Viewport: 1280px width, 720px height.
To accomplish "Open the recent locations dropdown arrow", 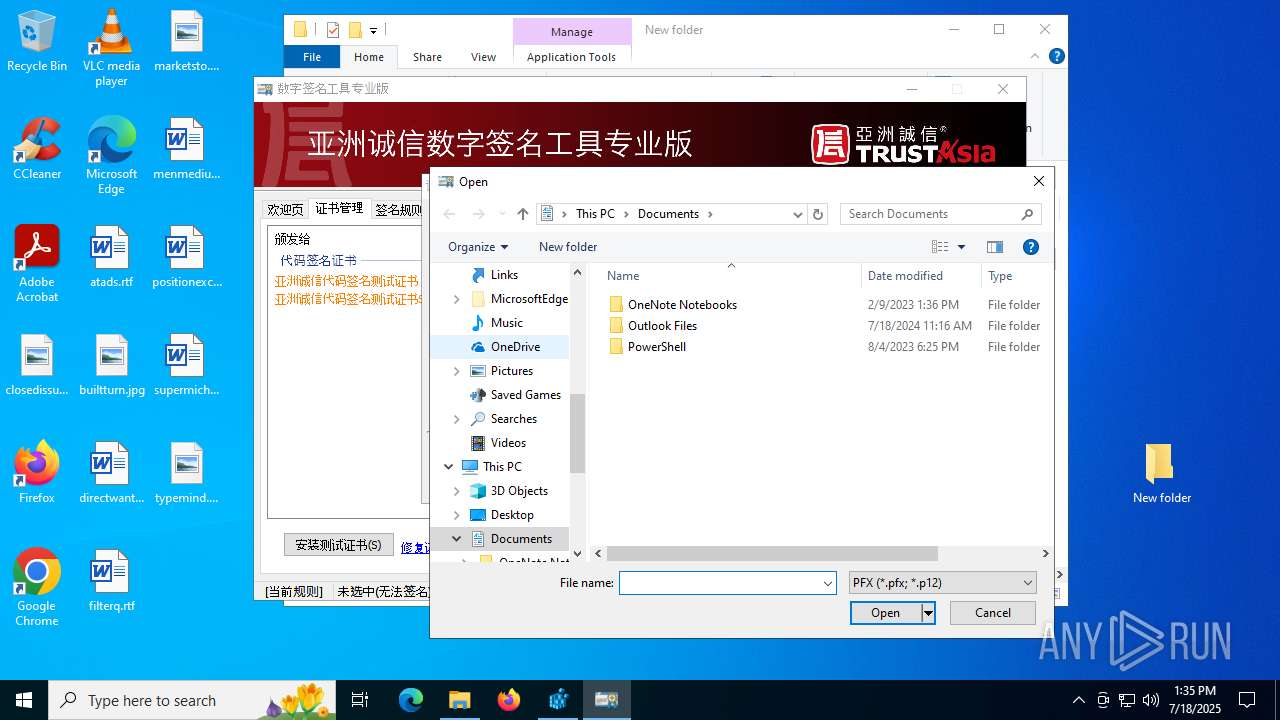I will pyautogui.click(x=502, y=214).
